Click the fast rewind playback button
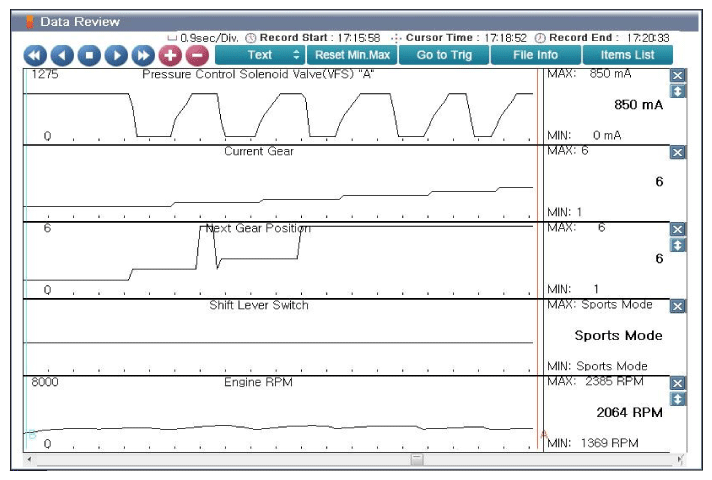Screen dimensions: 712x480 [x=35, y=55]
